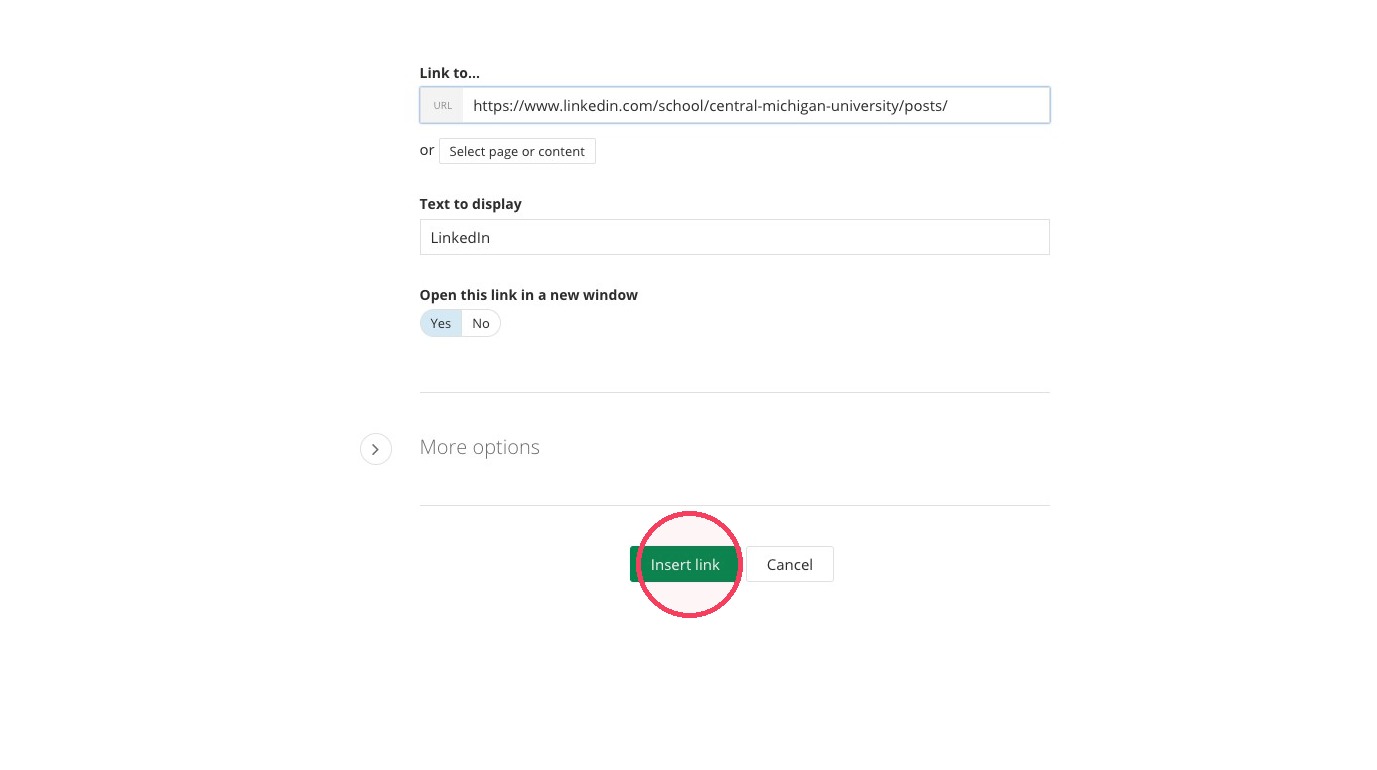Click the 'Text to display' label
The image size is (1377, 770).
click(471, 203)
